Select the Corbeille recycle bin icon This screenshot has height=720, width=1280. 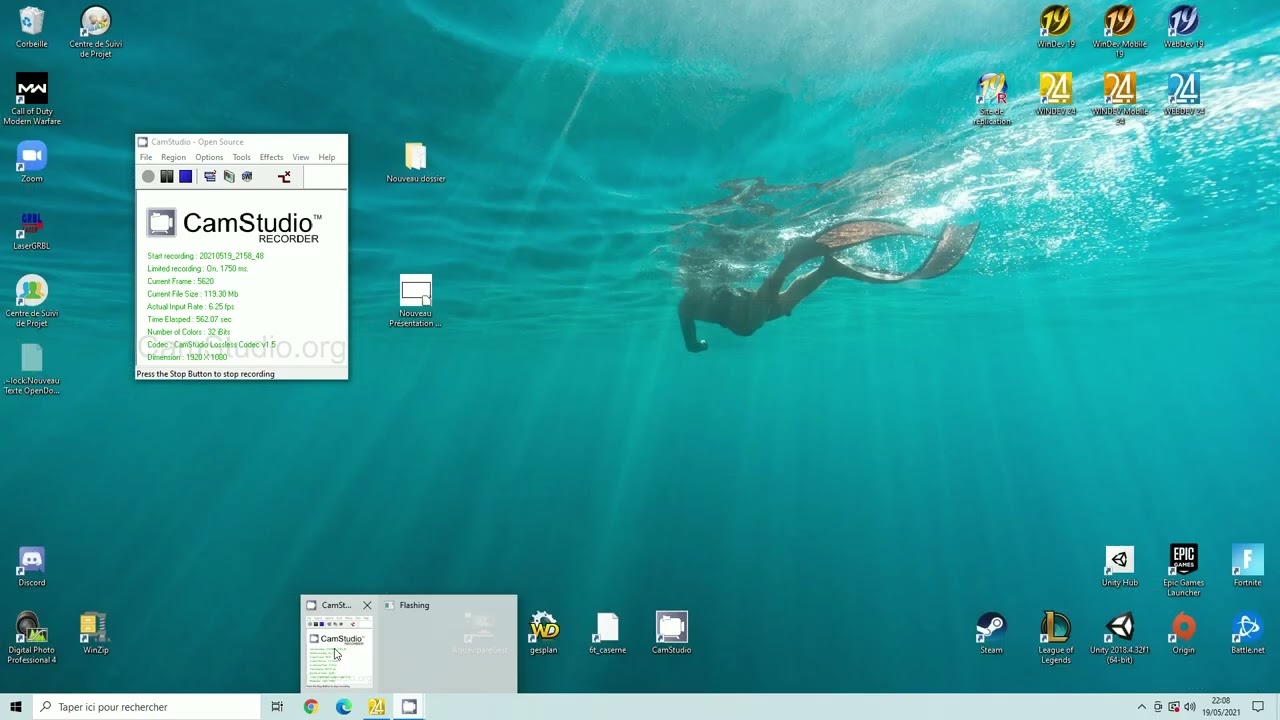tap(32, 28)
